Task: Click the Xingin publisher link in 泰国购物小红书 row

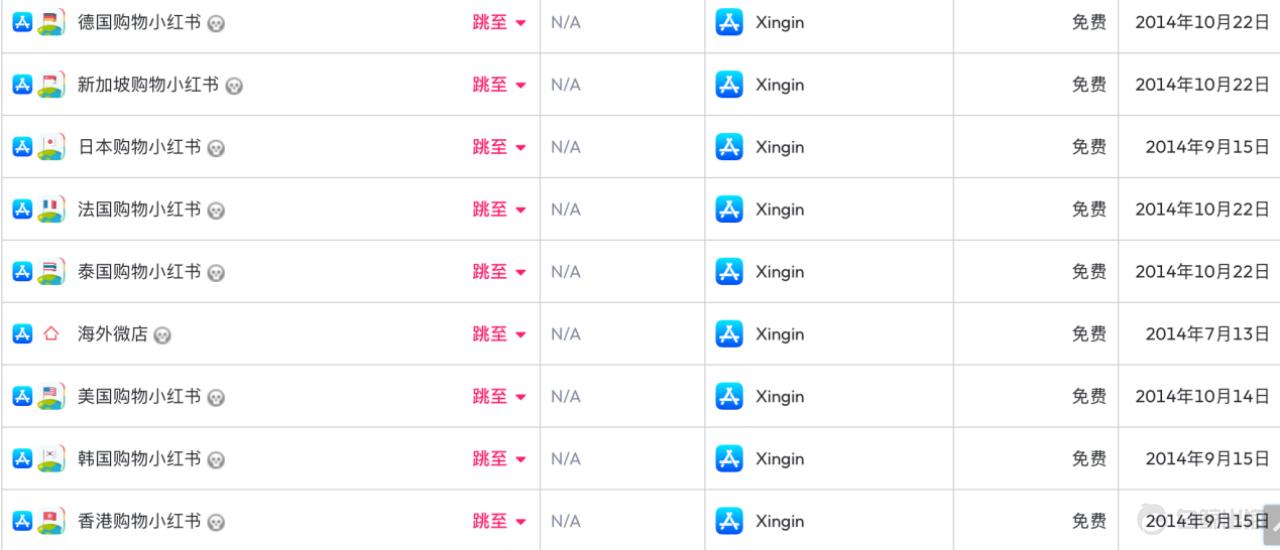Action: (x=779, y=272)
